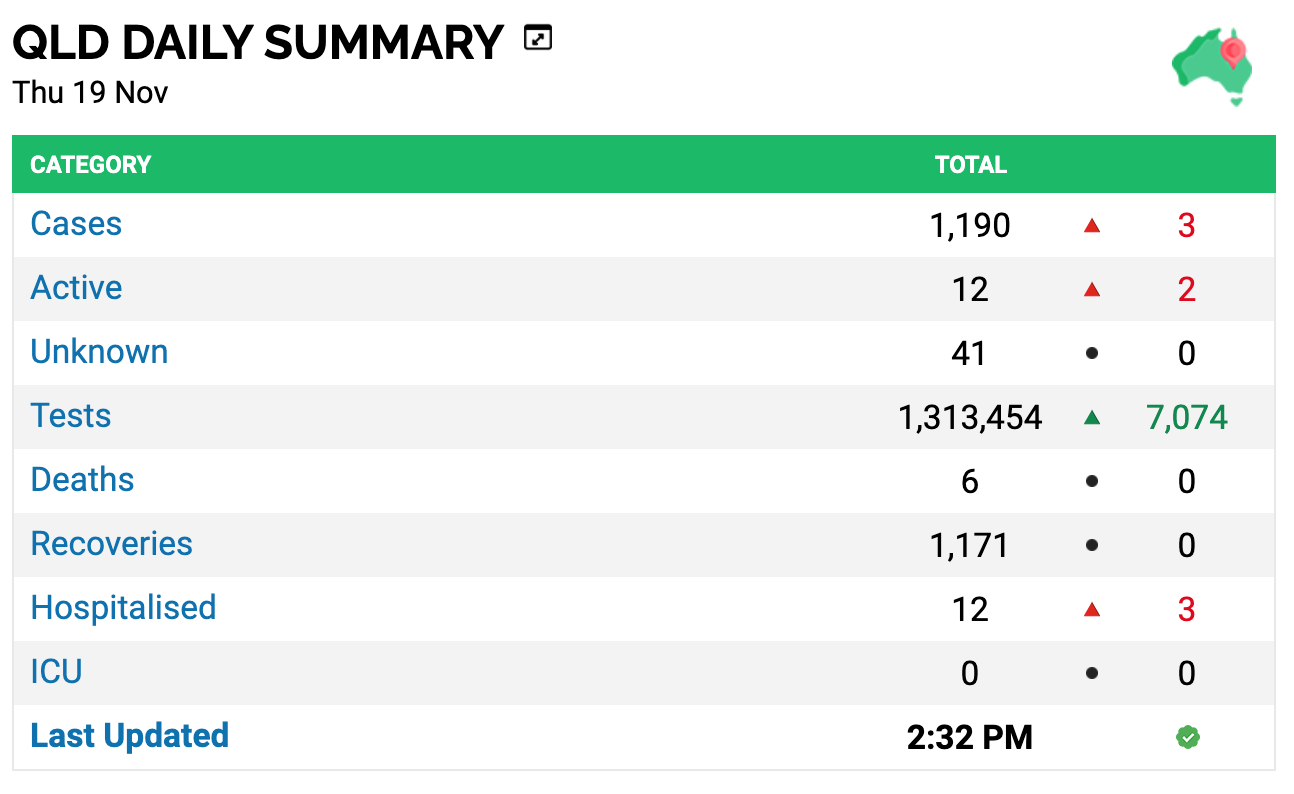
Task: Click the expand icon beside QLD Daily Summary
Action: pyautogui.click(x=538, y=40)
